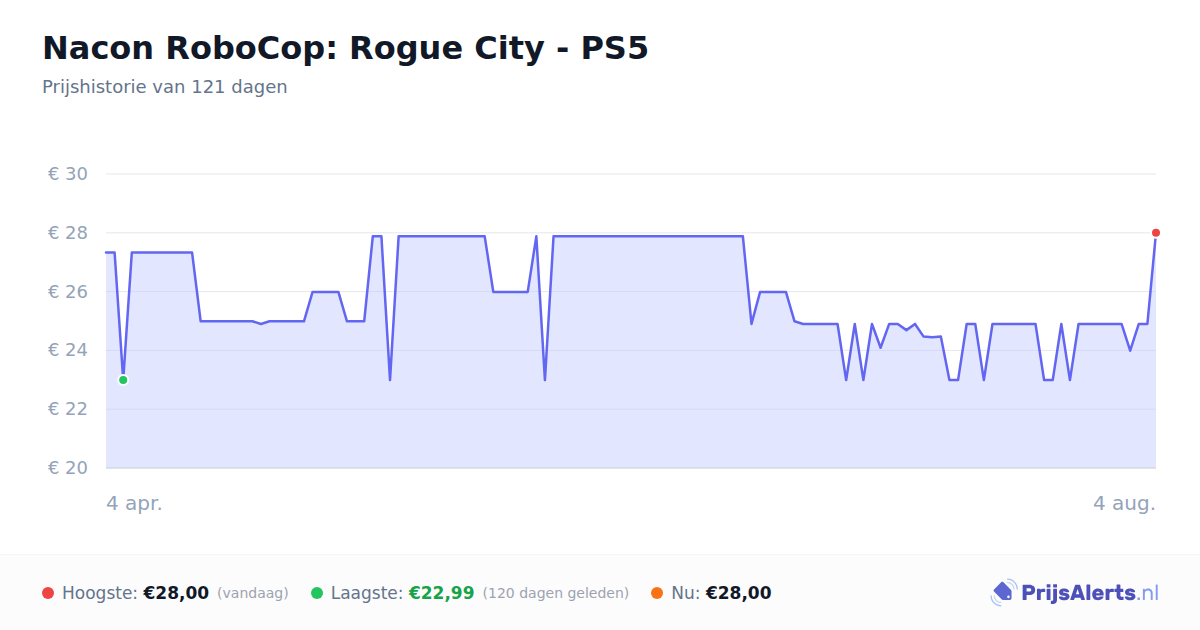Click the green lowest-price dot on chart
This screenshot has height=630, width=1200.
(123, 380)
